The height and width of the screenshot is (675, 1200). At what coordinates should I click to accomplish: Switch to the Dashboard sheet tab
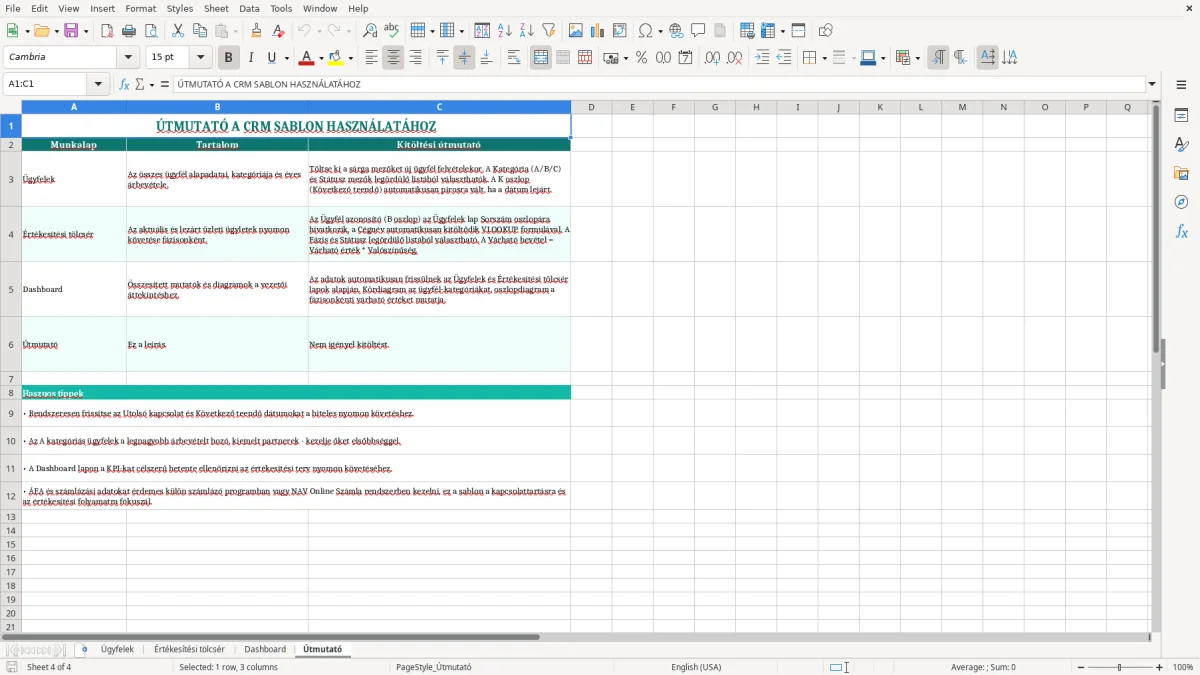265,650
